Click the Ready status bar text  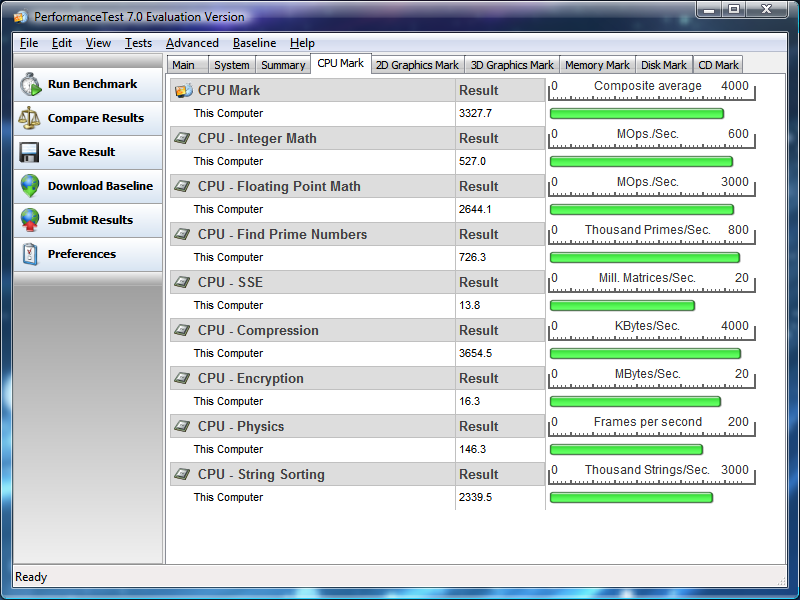[x=31, y=577]
